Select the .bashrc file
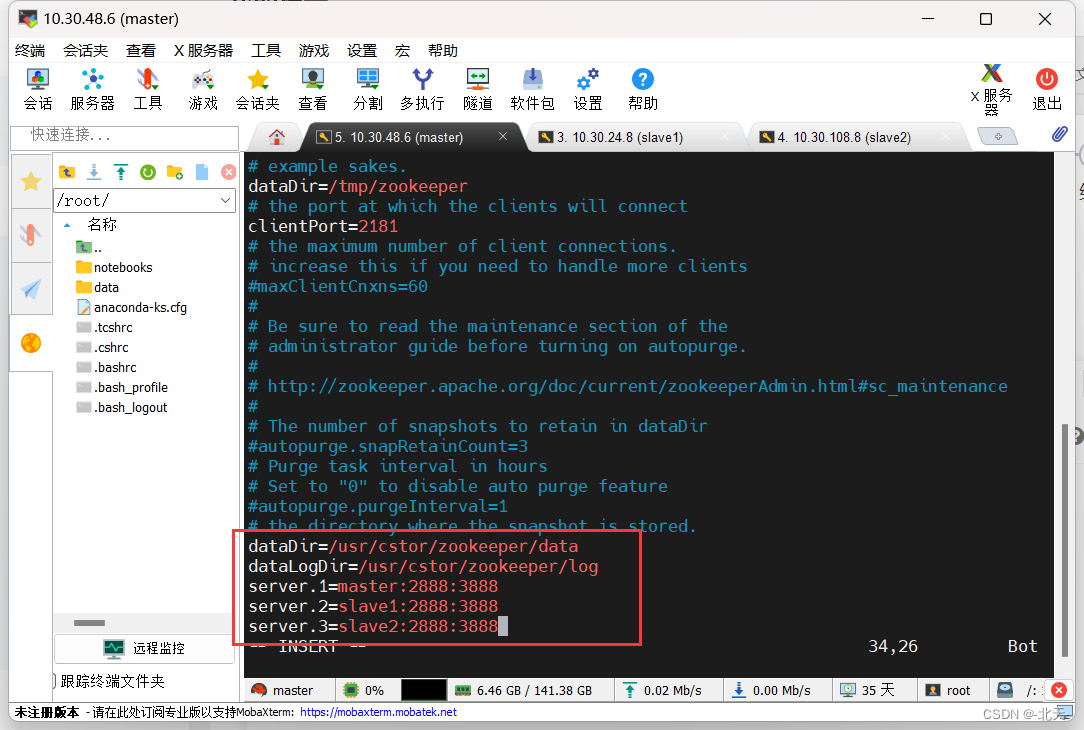The width and height of the screenshot is (1084, 730). pyautogui.click(x=106, y=368)
